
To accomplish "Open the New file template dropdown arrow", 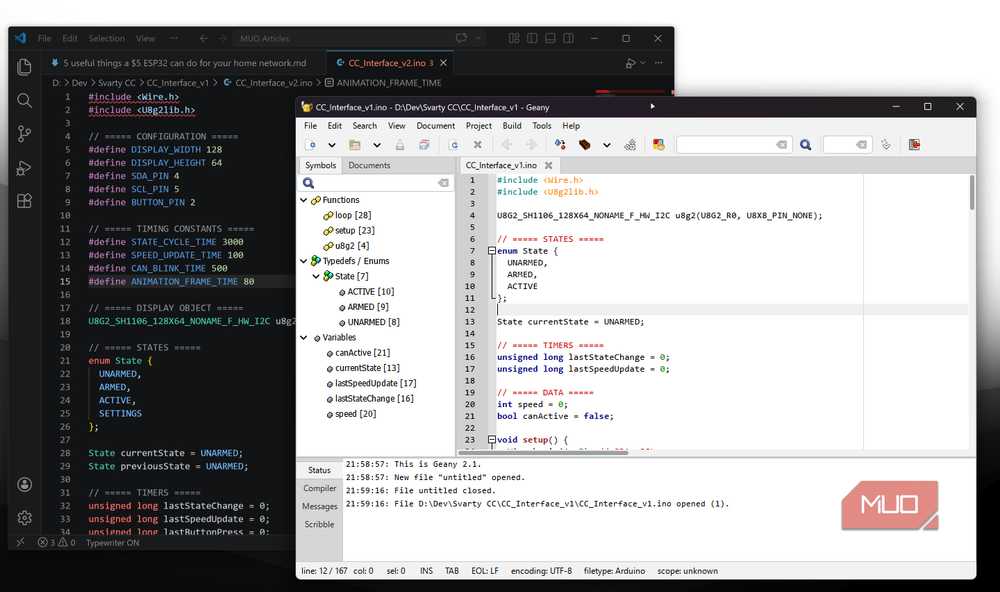I will point(332,145).
